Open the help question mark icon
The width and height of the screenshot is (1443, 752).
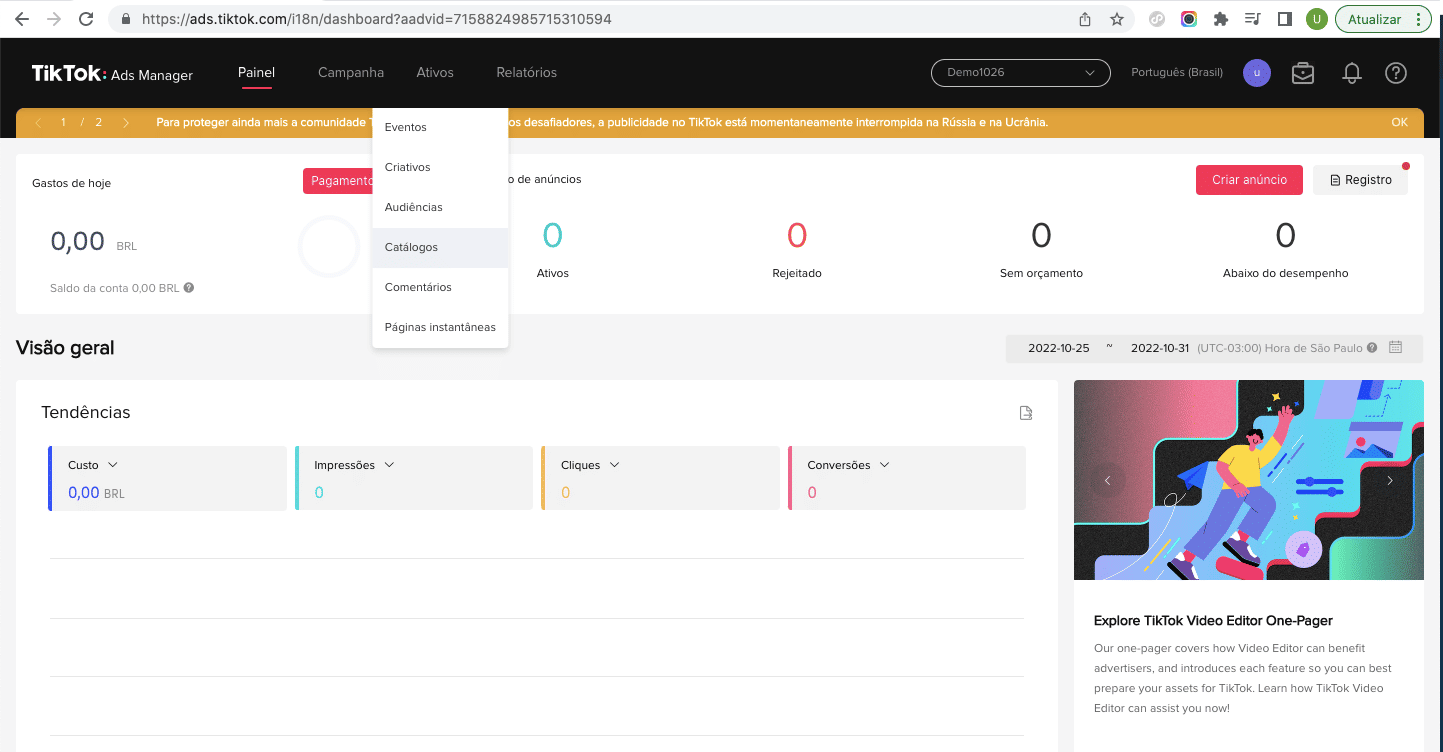[1395, 73]
